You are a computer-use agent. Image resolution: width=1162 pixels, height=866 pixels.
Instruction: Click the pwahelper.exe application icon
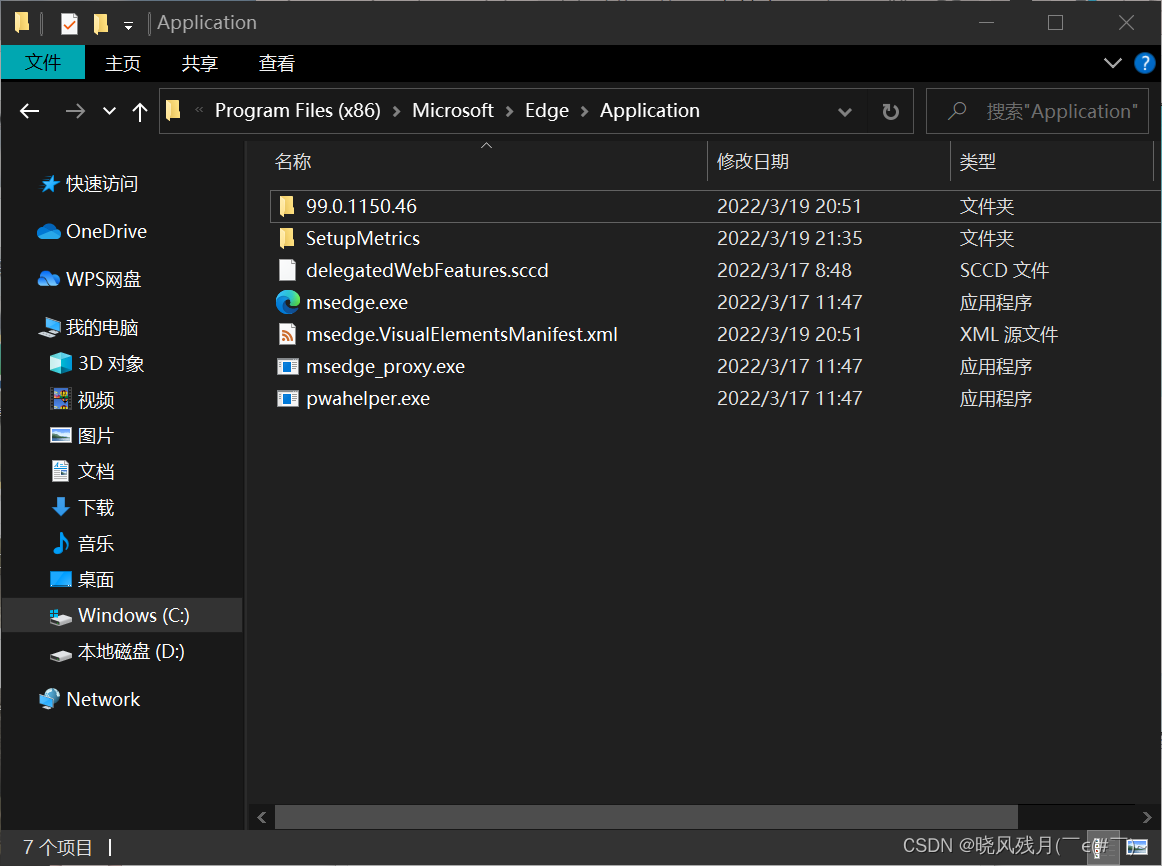(x=288, y=399)
